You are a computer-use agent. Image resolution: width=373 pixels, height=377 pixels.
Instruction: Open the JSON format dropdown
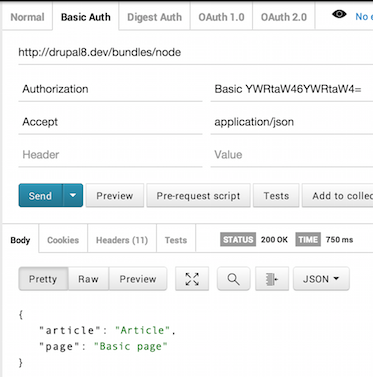pyautogui.click(x=321, y=279)
